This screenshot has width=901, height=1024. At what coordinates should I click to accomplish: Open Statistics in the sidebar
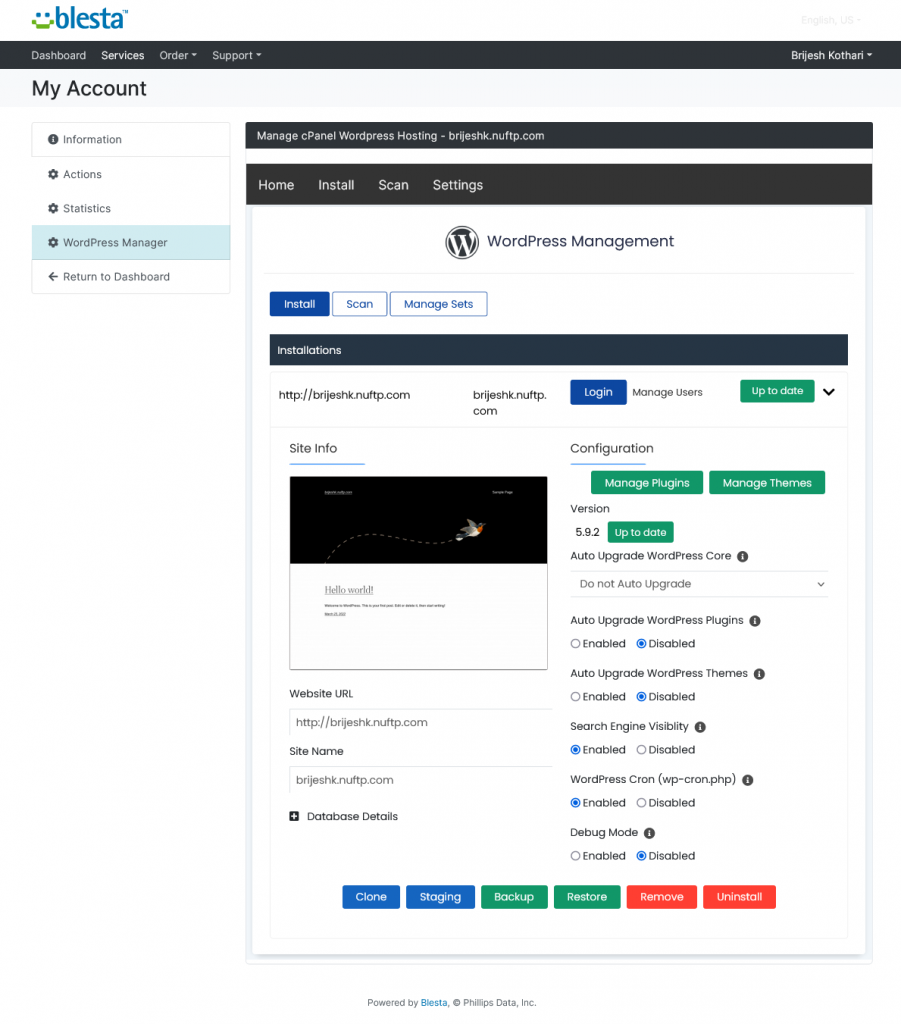131,208
